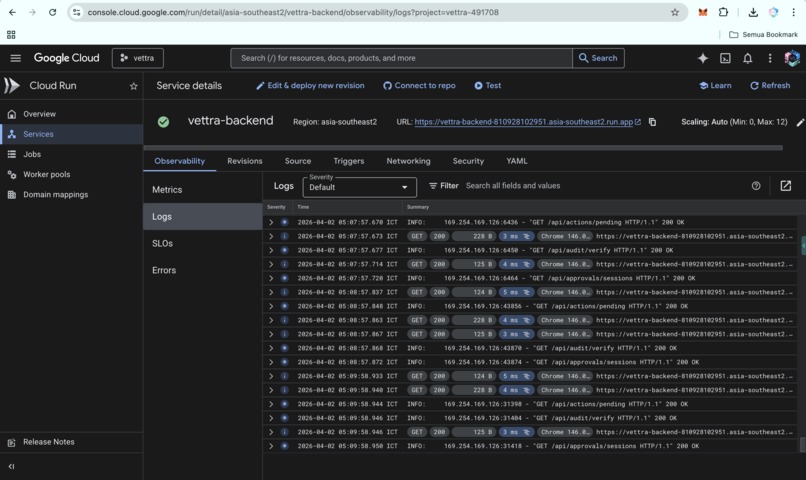Viewport: 806px width, 480px height.
Task: Expand the 05:07:57.714 log entry
Action: 271,264
